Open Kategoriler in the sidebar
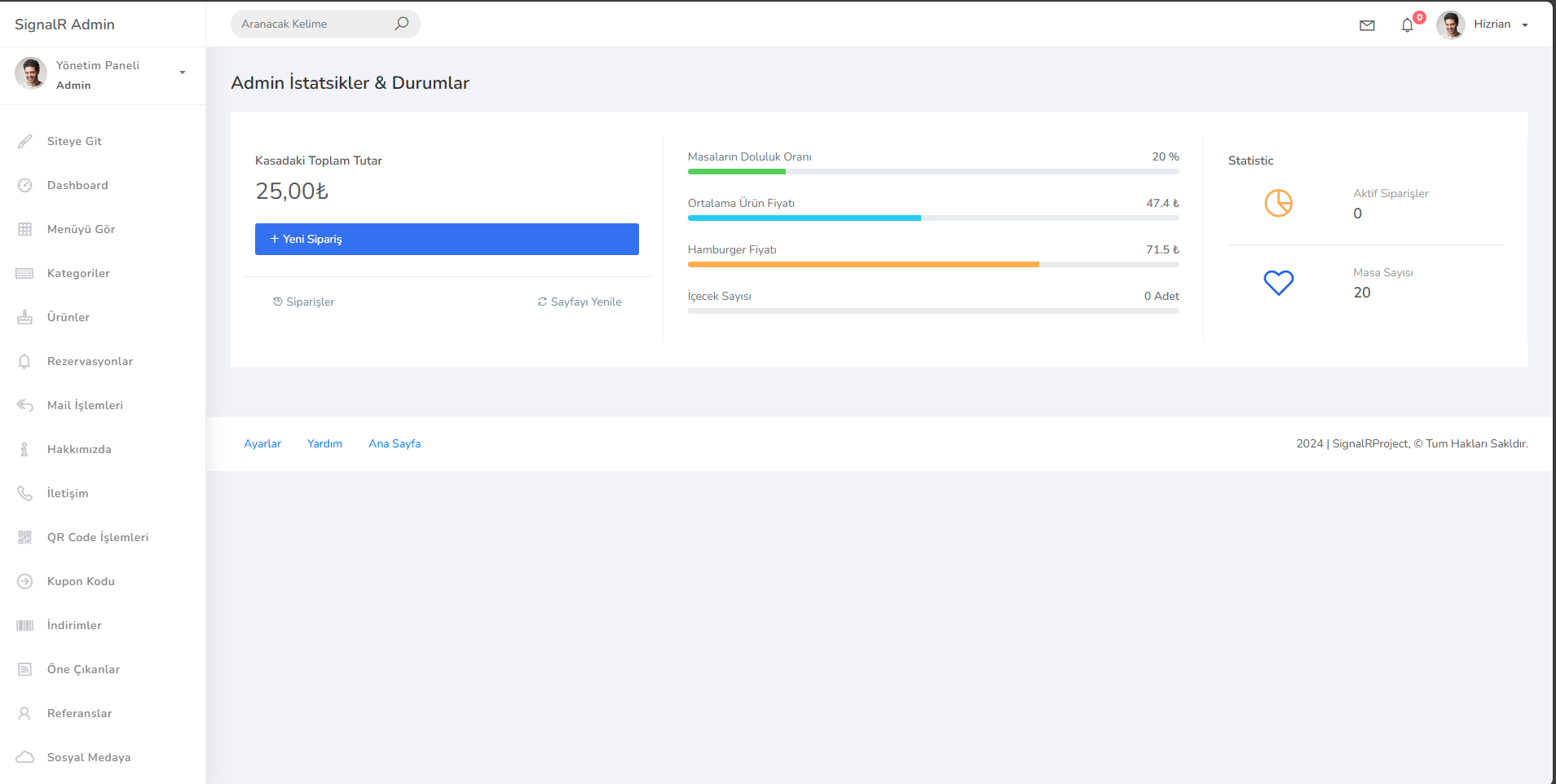 (x=78, y=273)
